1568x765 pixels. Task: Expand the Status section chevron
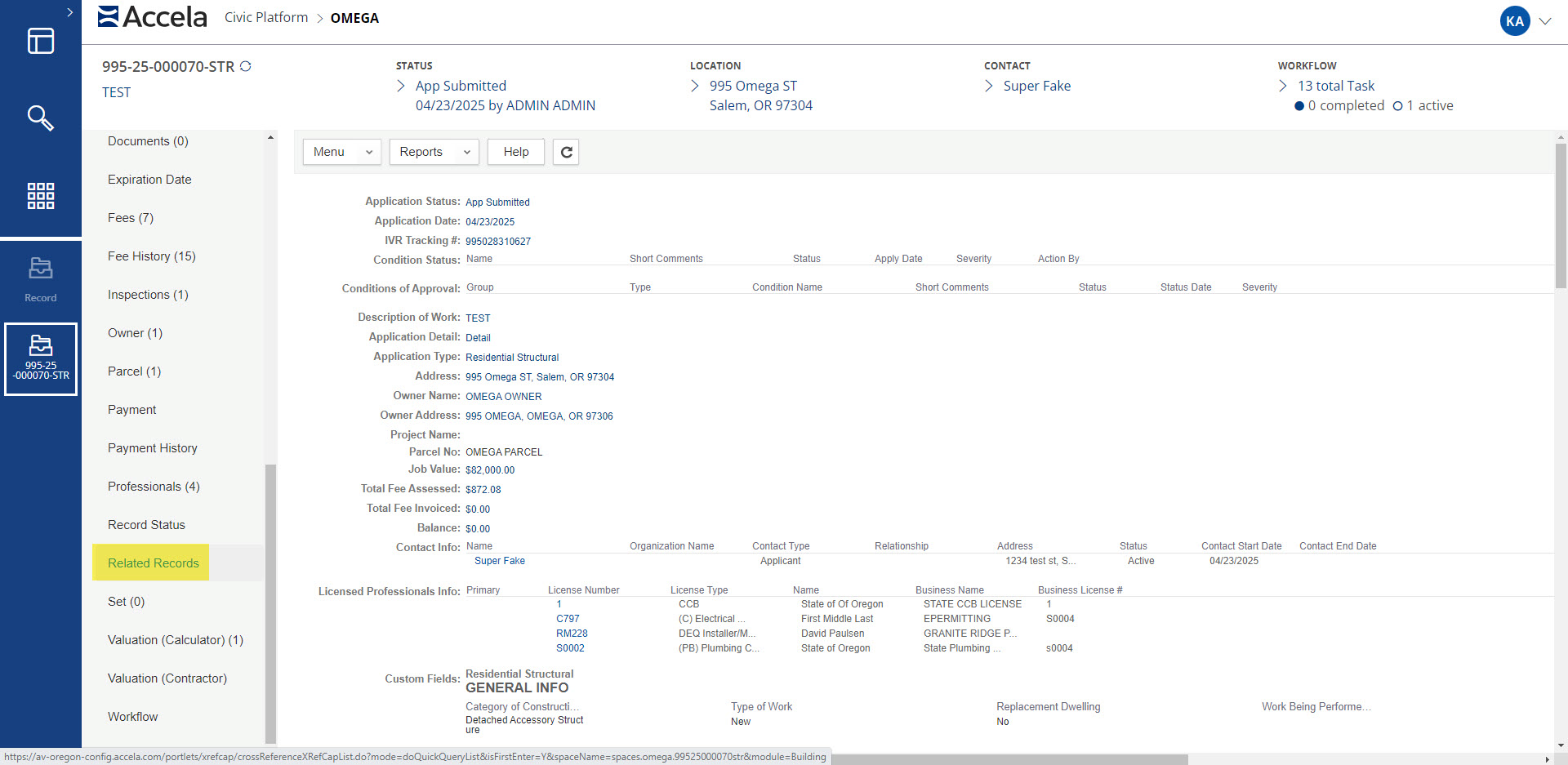[x=401, y=86]
